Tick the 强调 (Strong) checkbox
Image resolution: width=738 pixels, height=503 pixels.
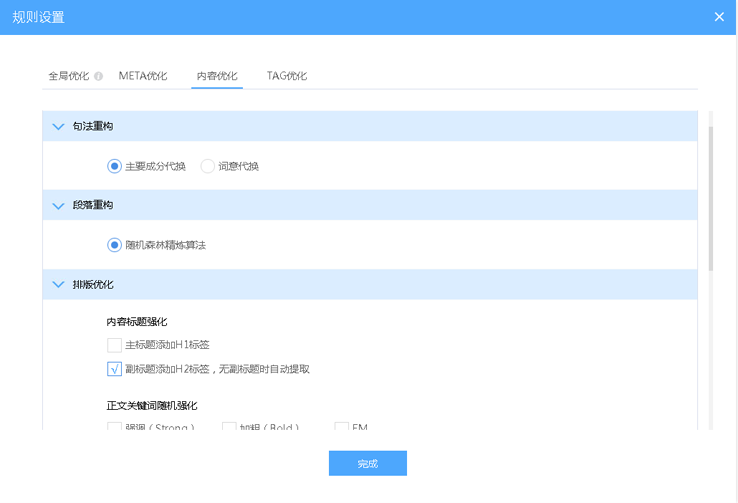point(114,428)
